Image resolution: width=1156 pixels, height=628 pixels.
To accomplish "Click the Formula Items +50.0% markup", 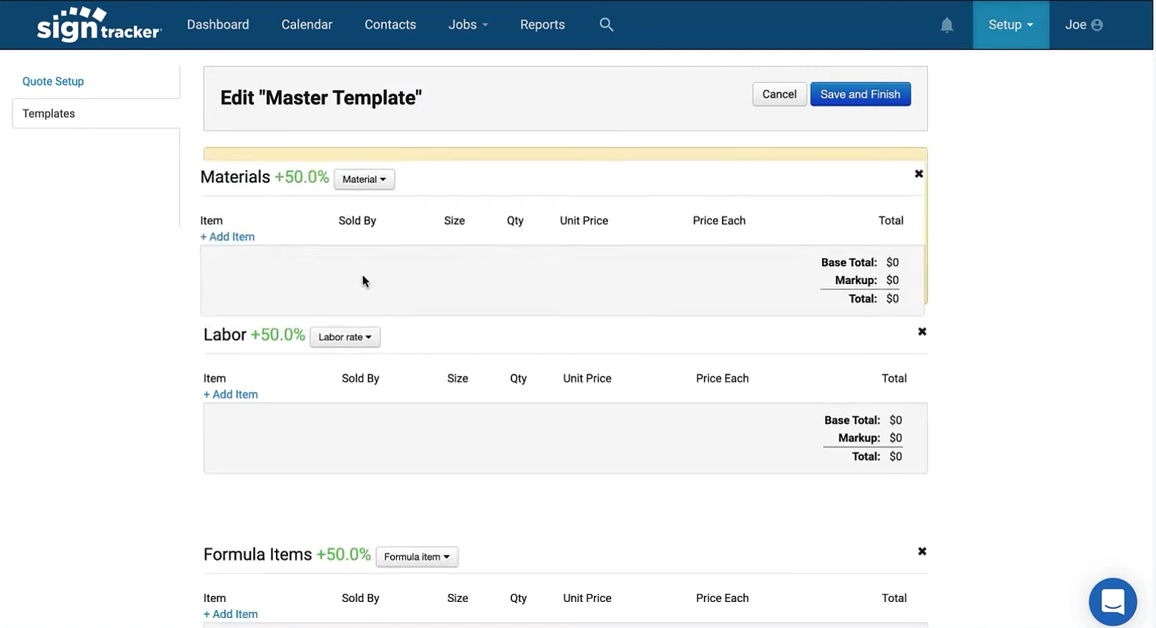I will (x=344, y=554).
